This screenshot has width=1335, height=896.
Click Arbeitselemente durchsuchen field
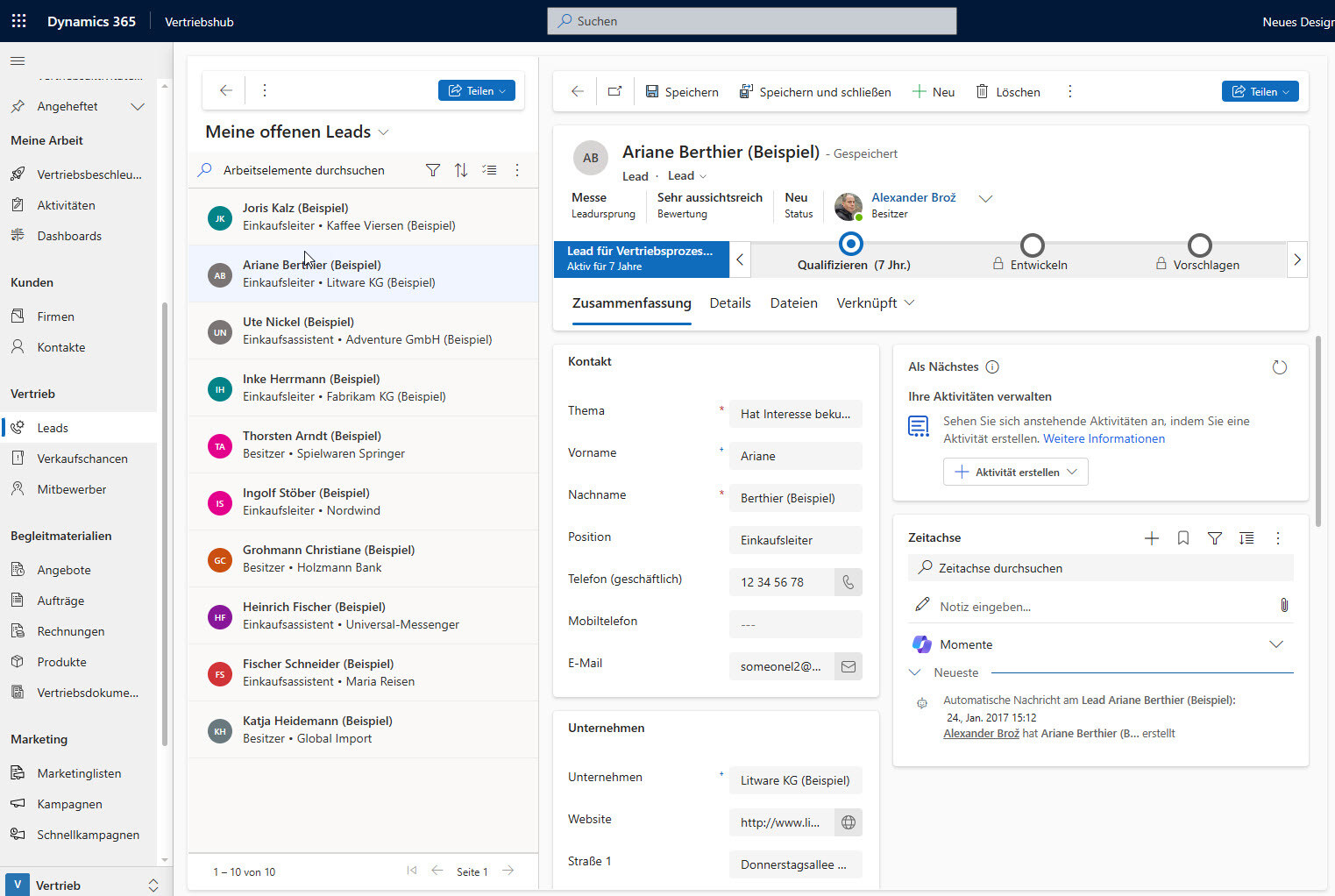[304, 170]
